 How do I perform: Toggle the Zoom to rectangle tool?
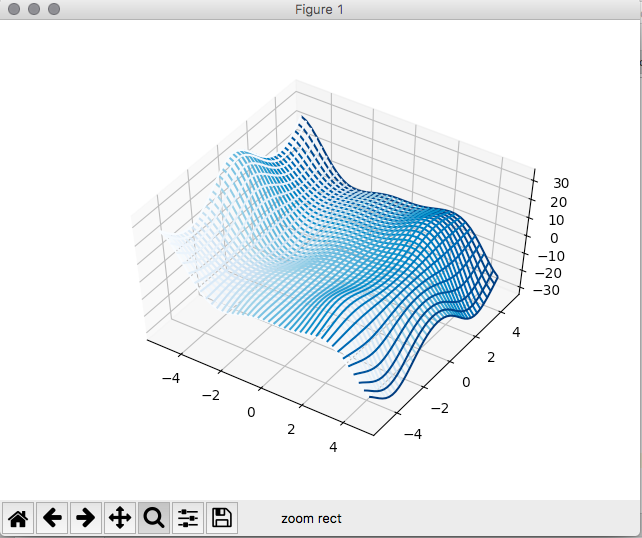click(x=154, y=518)
